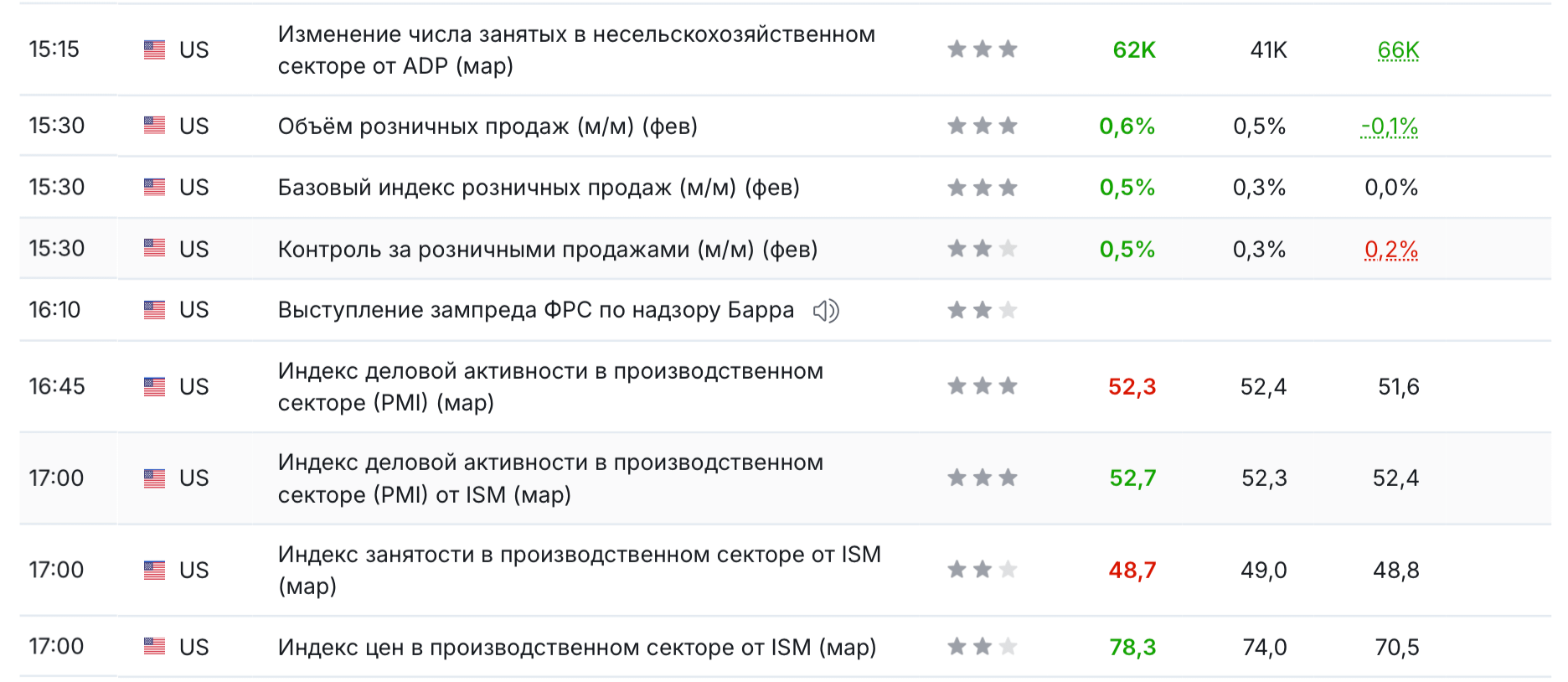Viewport: 1568px width, 682px height.
Task: Open Выступление зампреда ФРС по надзору Барра
Action: point(536,310)
